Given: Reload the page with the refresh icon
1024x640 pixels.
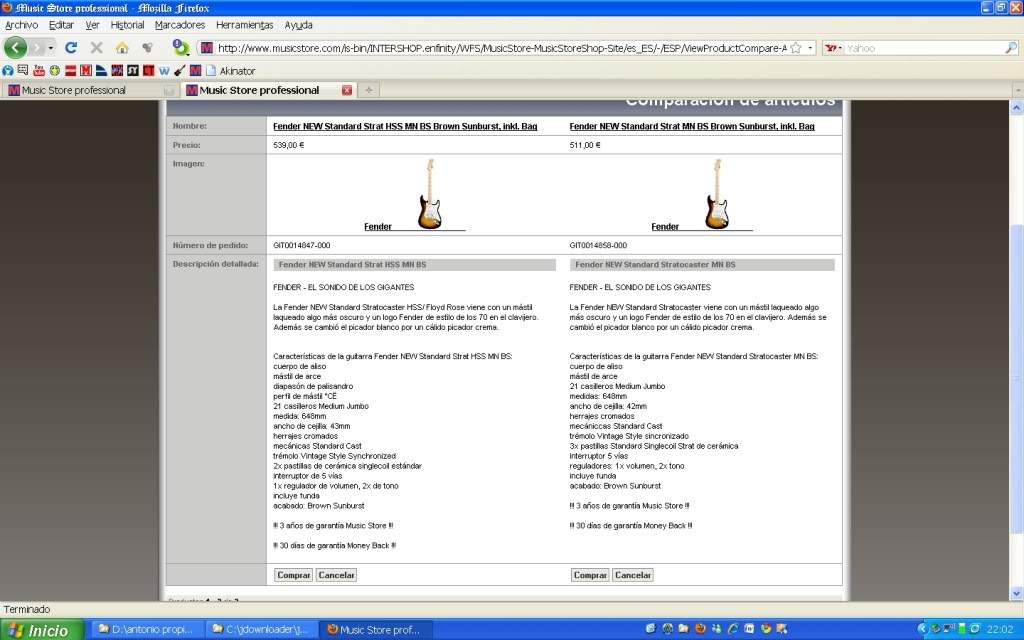Looking at the screenshot, I should tap(71, 48).
